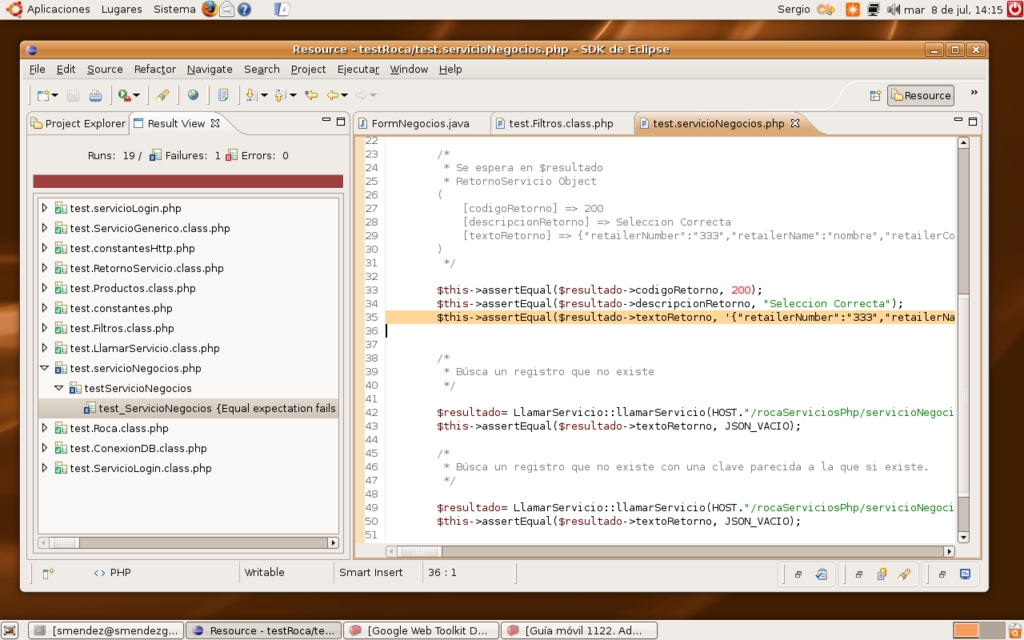Image resolution: width=1024 pixels, height=640 pixels.
Task: Collapse the testServicioNegocios tree node
Action: coord(59,388)
